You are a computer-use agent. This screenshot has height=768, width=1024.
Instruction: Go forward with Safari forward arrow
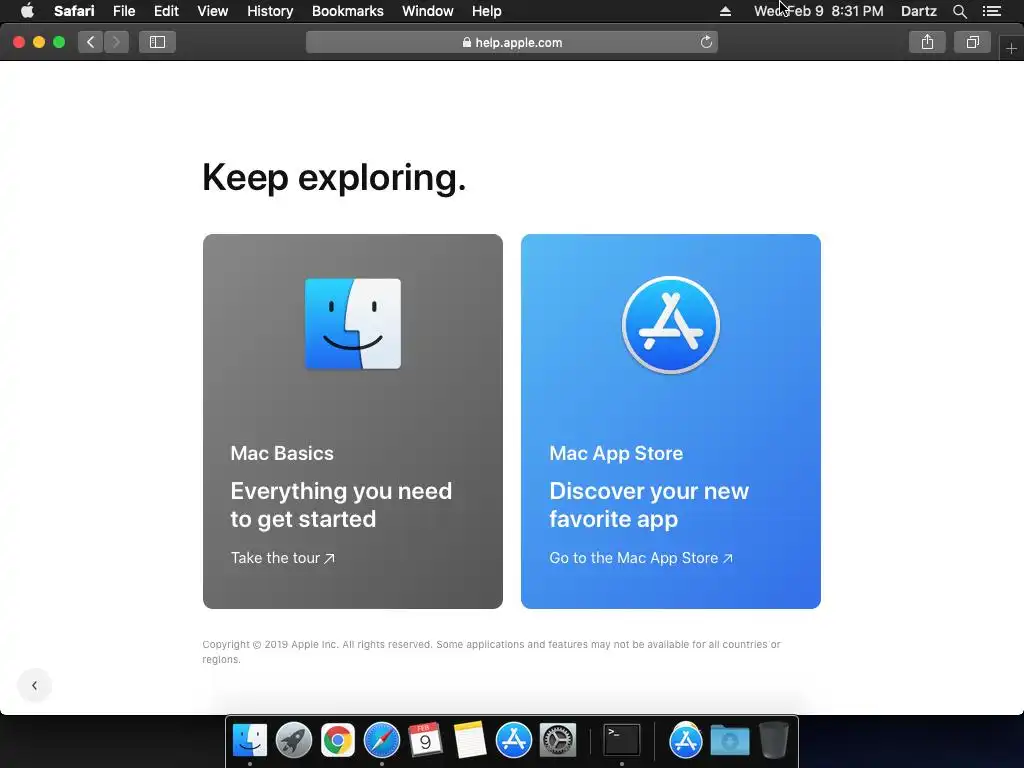[x=116, y=42]
